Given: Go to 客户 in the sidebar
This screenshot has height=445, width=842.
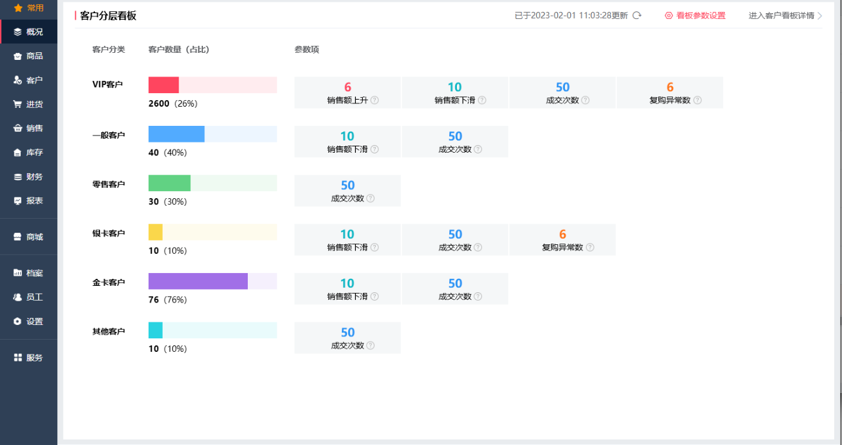Looking at the screenshot, I should point(28,80).
